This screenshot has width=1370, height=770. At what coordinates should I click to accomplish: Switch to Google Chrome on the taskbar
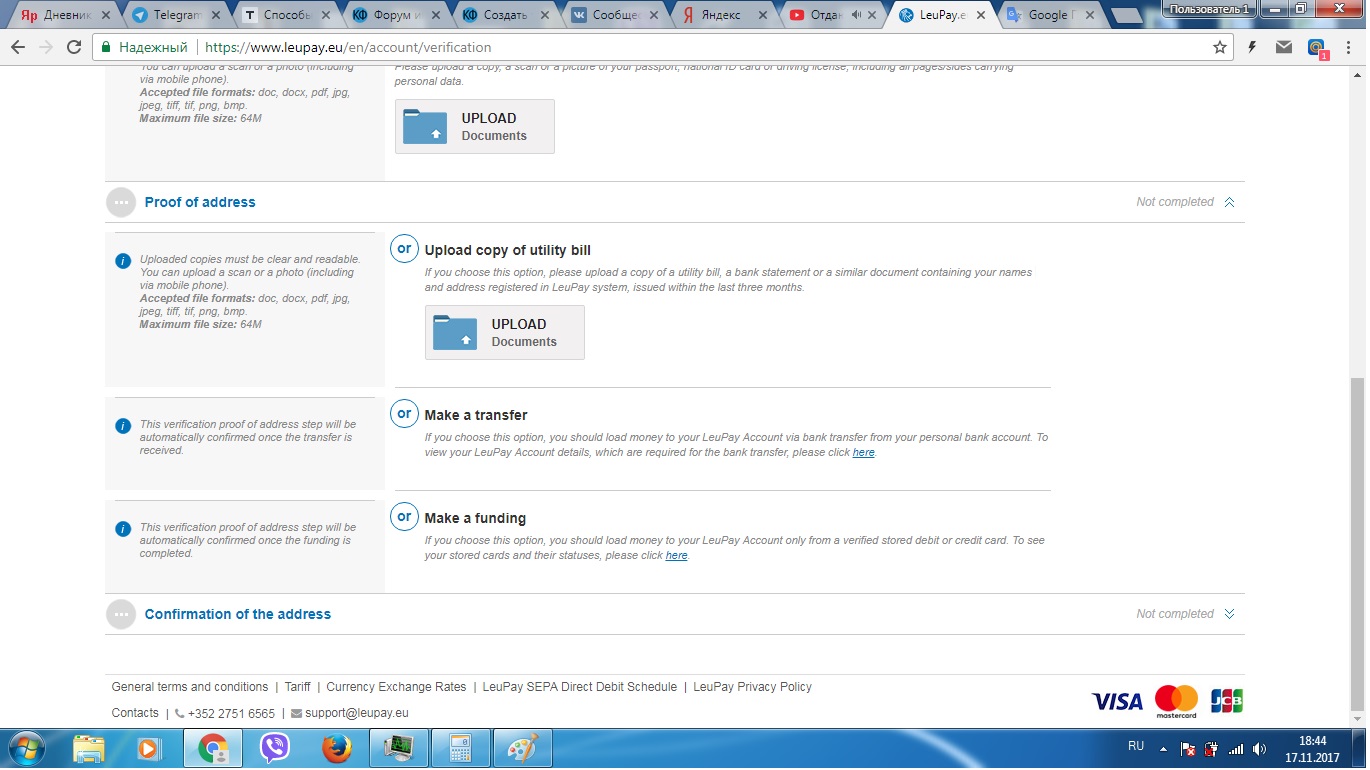click(x=213, y=748)
